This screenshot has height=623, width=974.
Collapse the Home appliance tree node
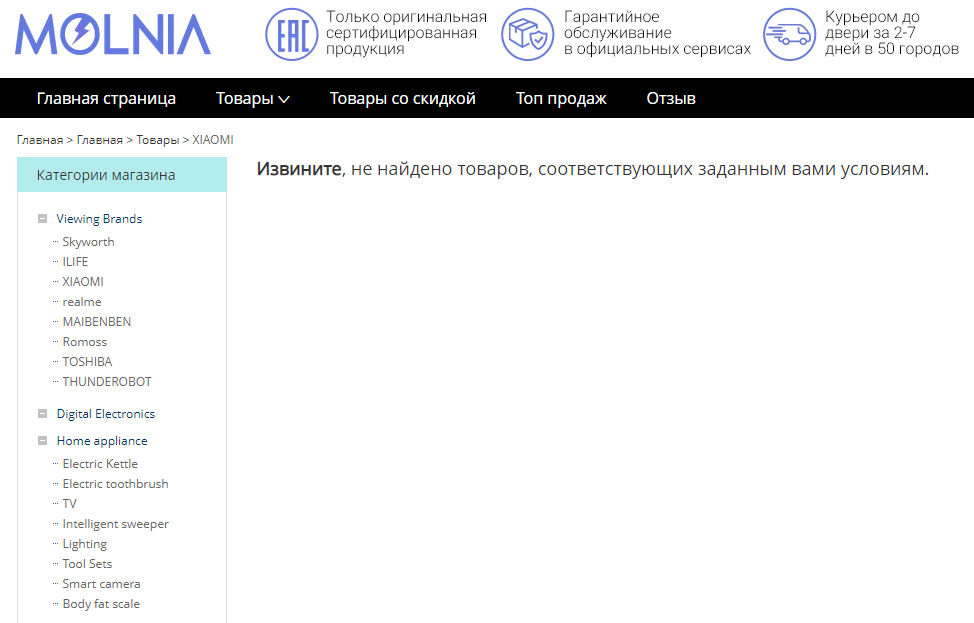pyautogui.click(x=43, y=441)
